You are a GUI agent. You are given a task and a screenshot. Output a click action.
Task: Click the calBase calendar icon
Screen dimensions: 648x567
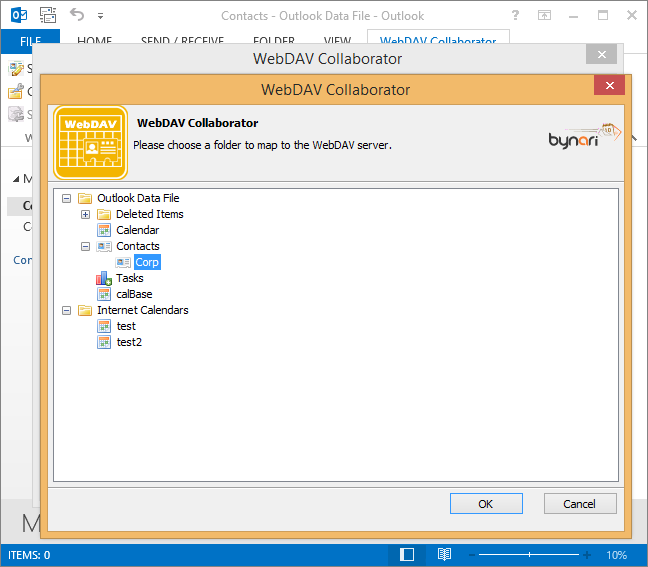coord(104,294)
